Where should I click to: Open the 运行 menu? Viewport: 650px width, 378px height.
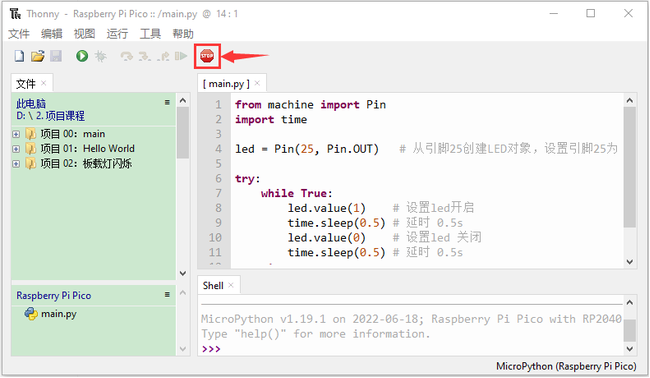(x=117, y=34)
